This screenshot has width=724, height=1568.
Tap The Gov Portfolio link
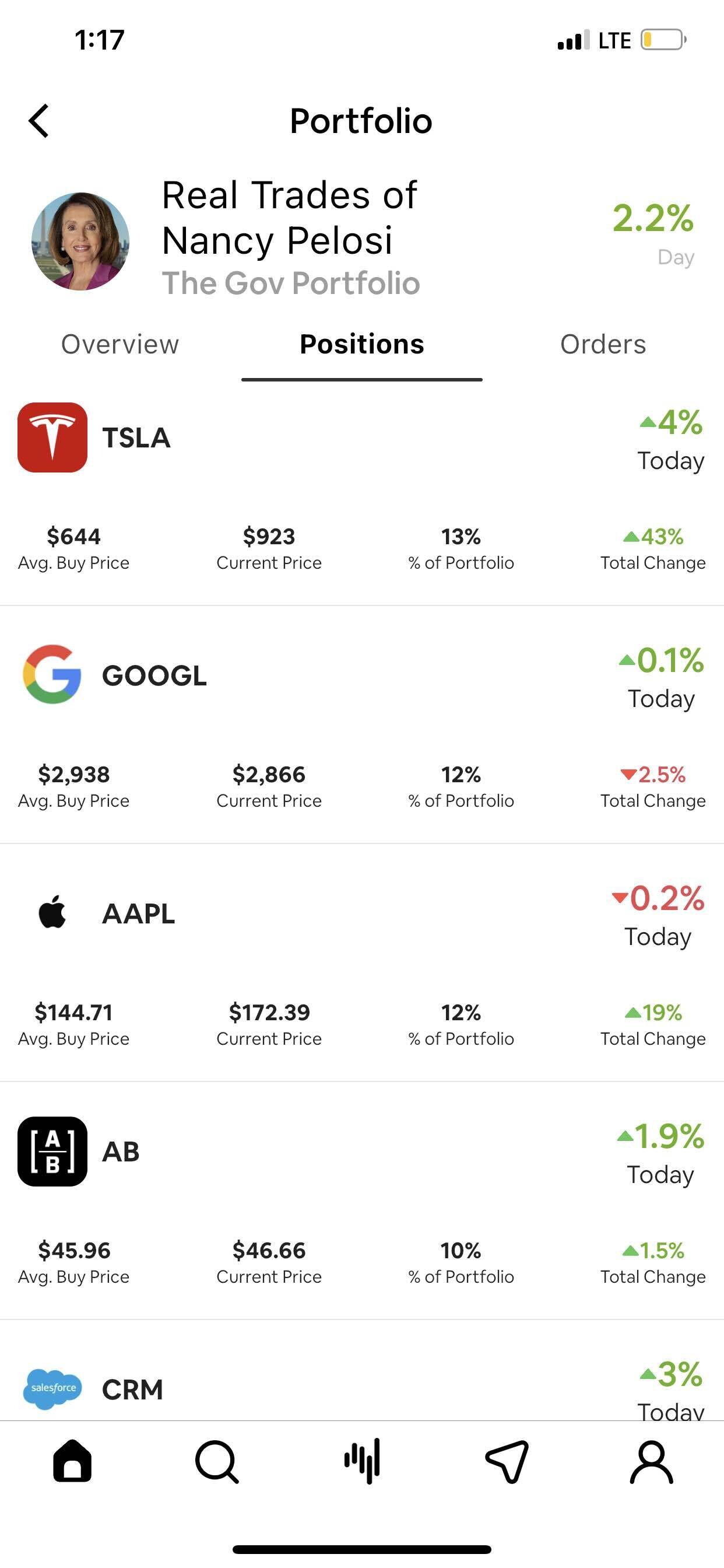[291, 283]
